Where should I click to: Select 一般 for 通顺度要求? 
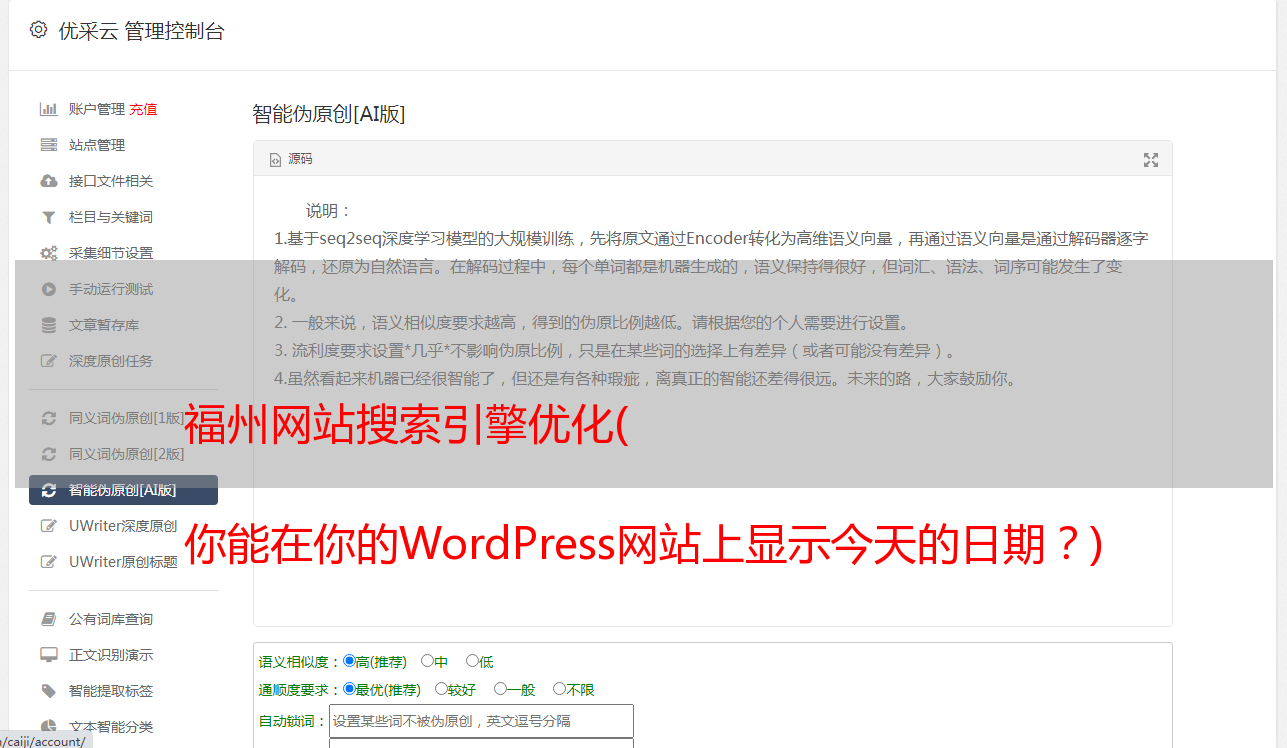click(x=500, y=689)
